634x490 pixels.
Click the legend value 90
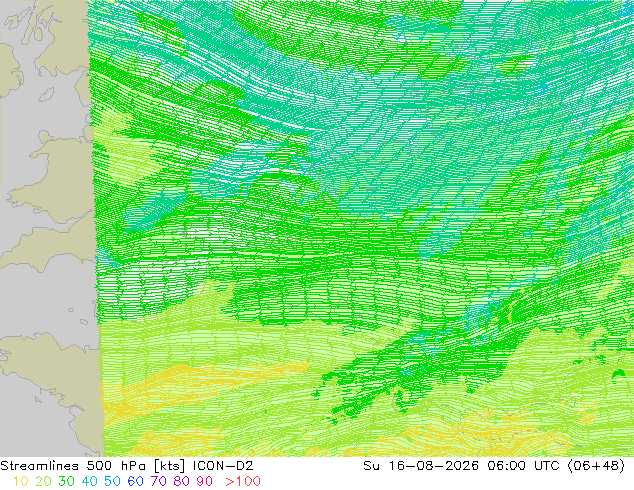click(205, 481)
